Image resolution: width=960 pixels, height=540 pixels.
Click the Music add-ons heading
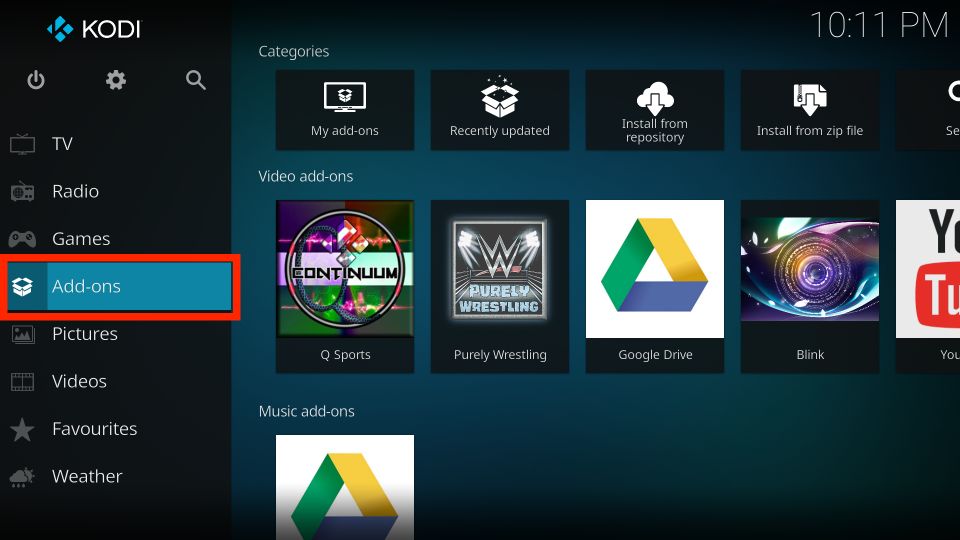click(x=306, y=411)
